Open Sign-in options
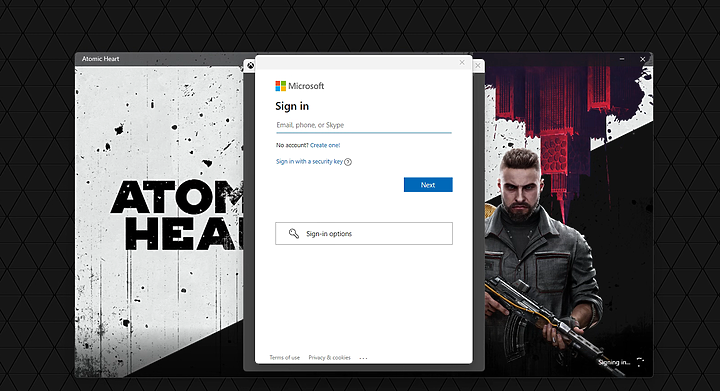This screenshot has height=391, width=720. (364, 234)
